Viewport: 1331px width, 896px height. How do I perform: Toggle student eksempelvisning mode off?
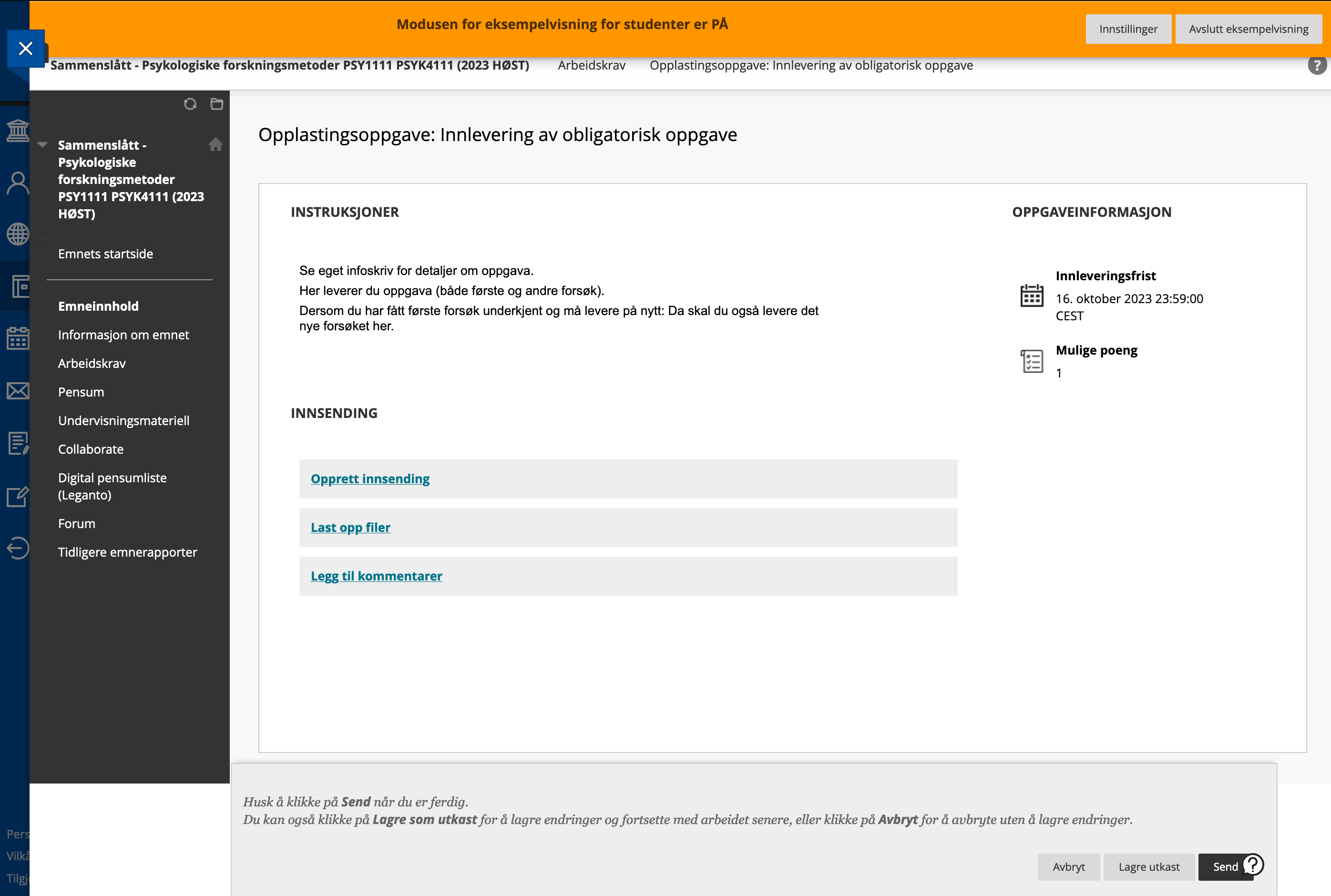[1248, 28]
